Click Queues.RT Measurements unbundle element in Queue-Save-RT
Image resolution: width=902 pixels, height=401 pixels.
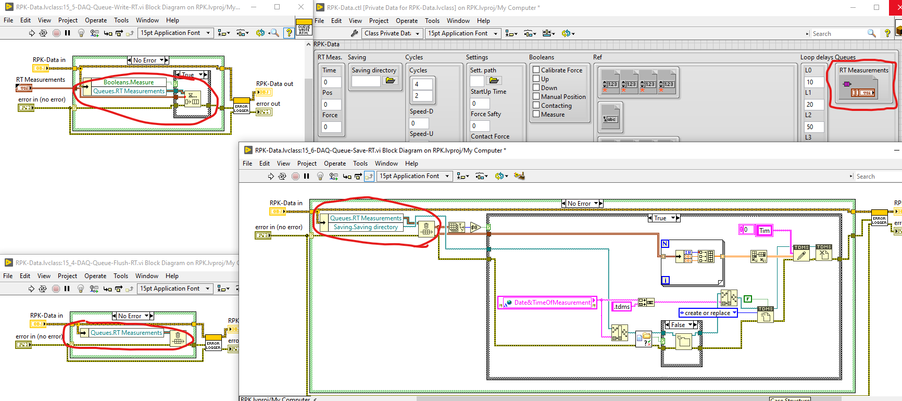(366, 218)
